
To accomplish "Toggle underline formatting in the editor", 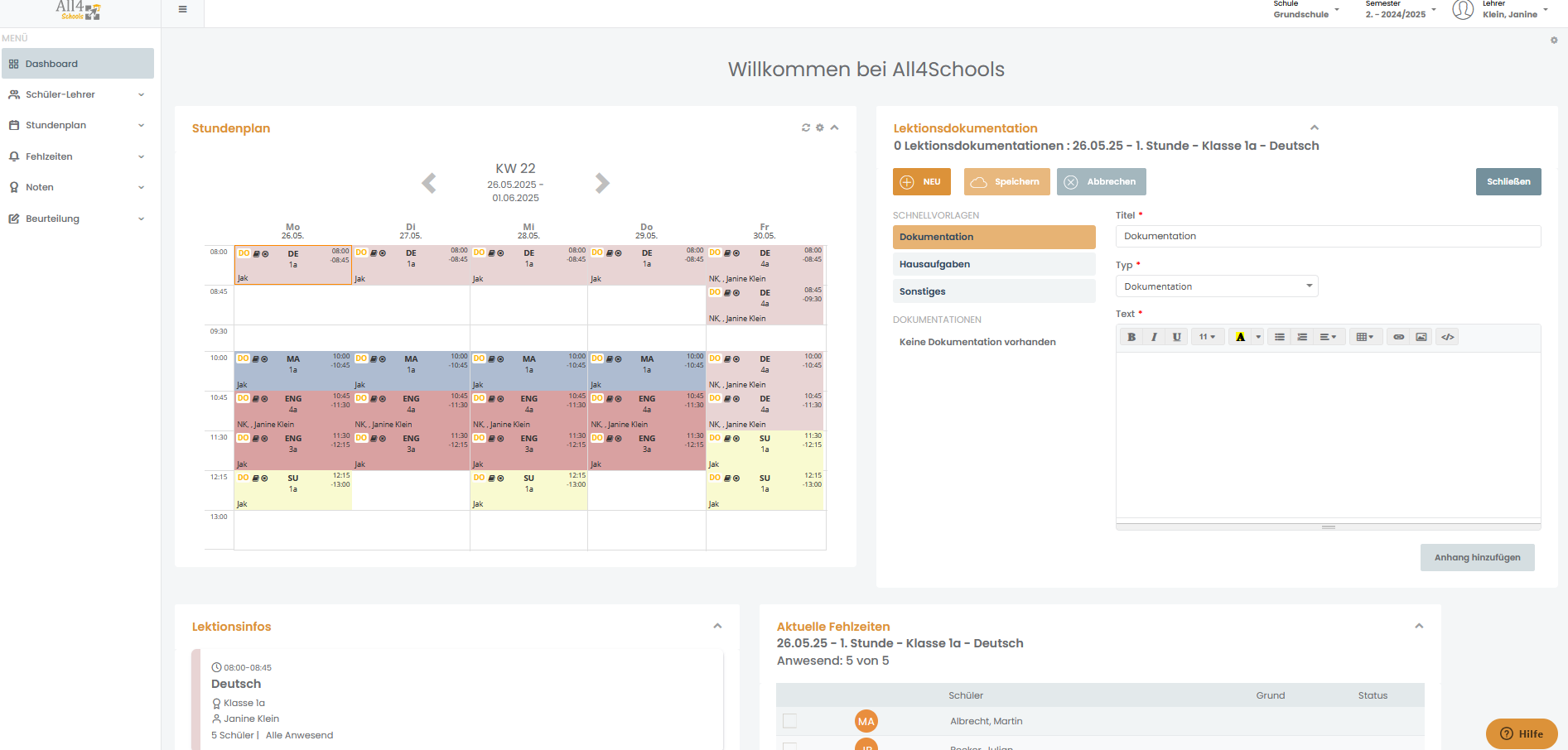I will tap(1177, 337).
